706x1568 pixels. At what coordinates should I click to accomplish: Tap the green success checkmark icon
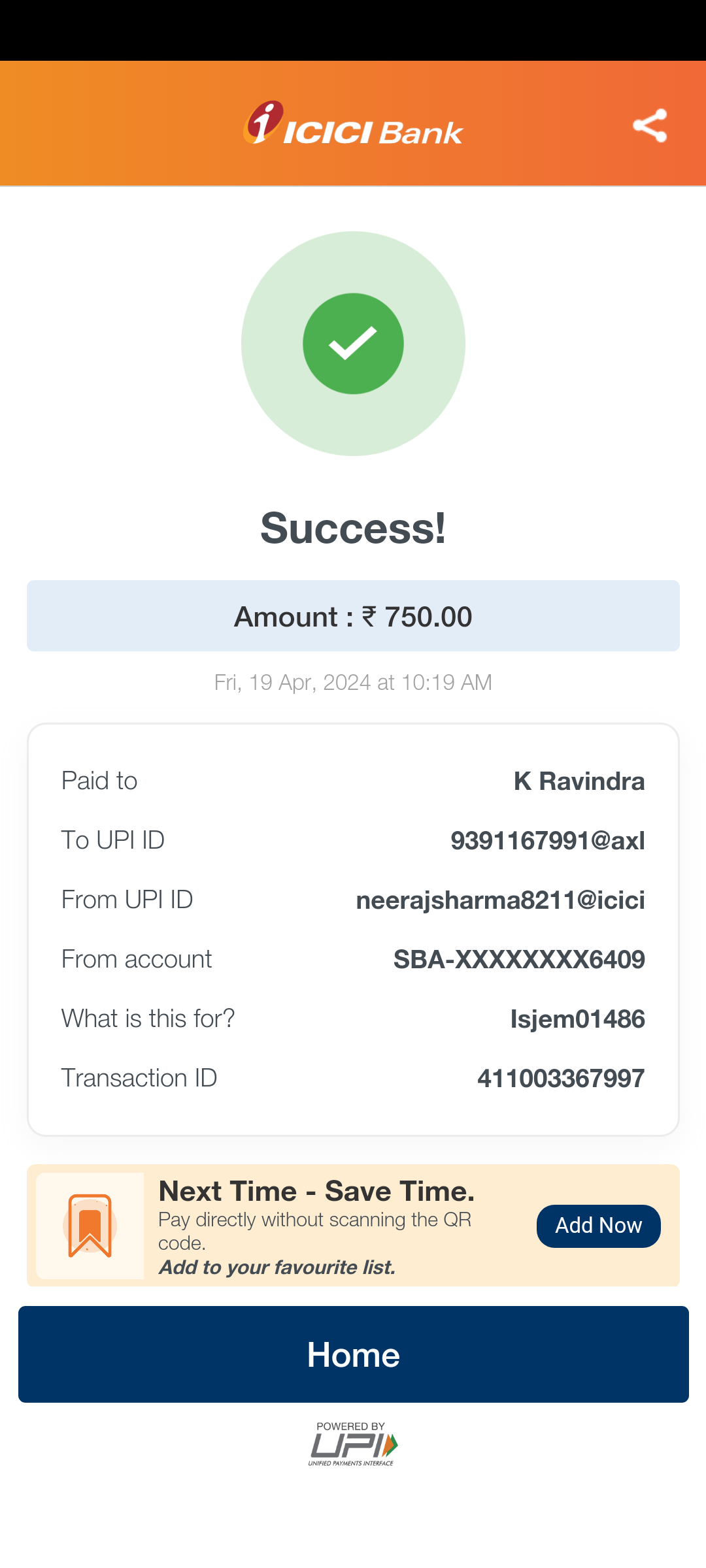pyautogui.click(x=353, y=344)
